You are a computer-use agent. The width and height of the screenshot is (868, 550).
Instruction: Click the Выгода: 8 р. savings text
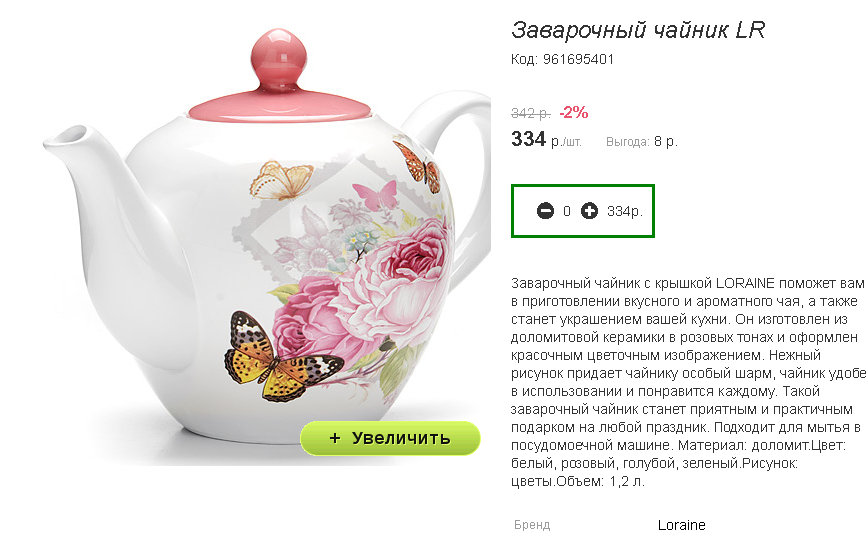pyautogui.click(x=642, y=142)
